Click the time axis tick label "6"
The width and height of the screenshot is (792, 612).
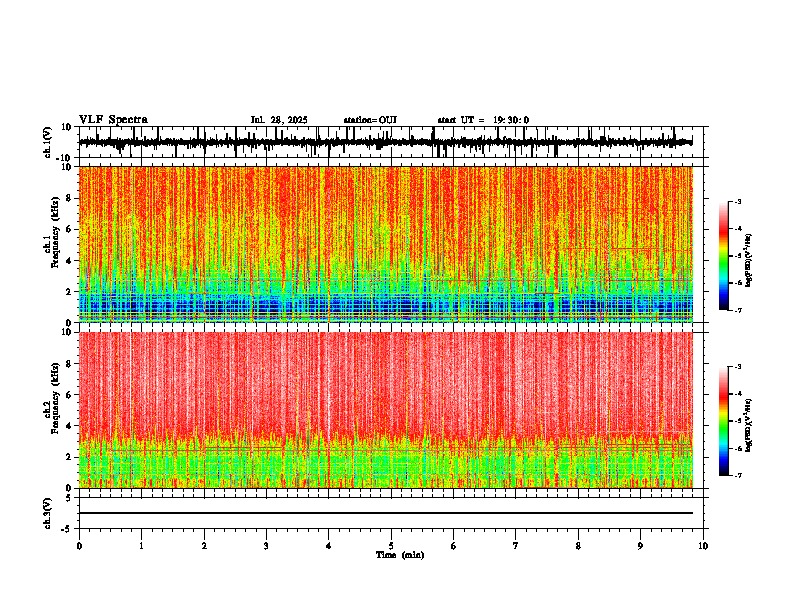click(454, 546)
